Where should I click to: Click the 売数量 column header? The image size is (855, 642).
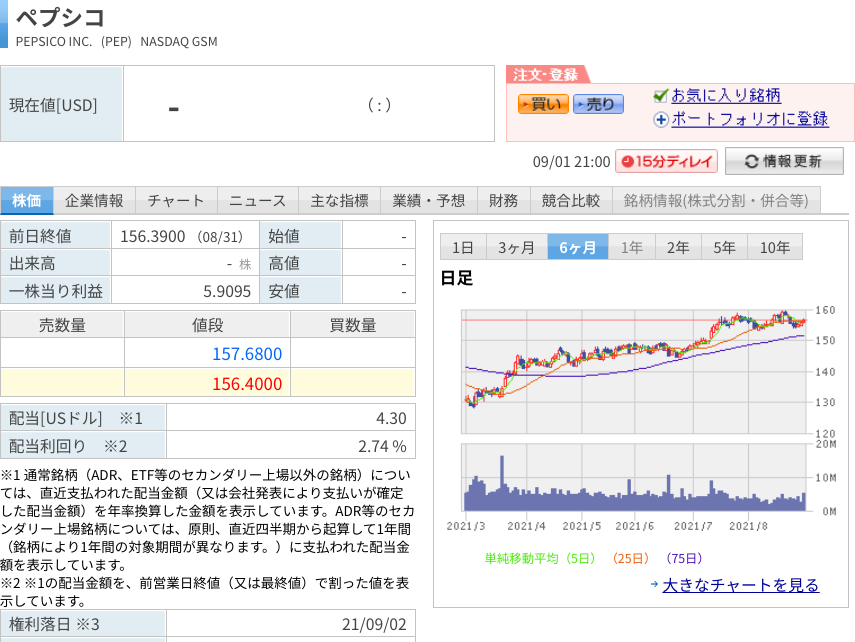tap(62, 325)
